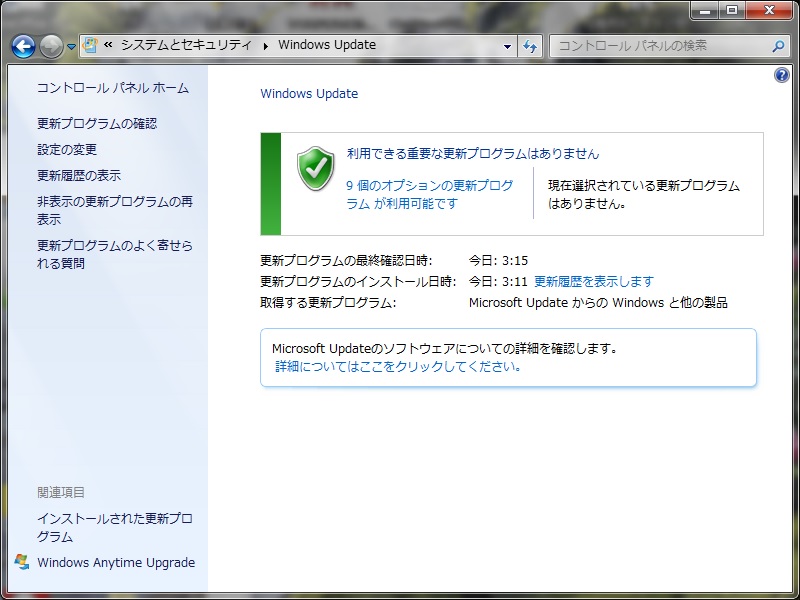
Task: Minimize the Windows Update window
Action: click(706, 11)
